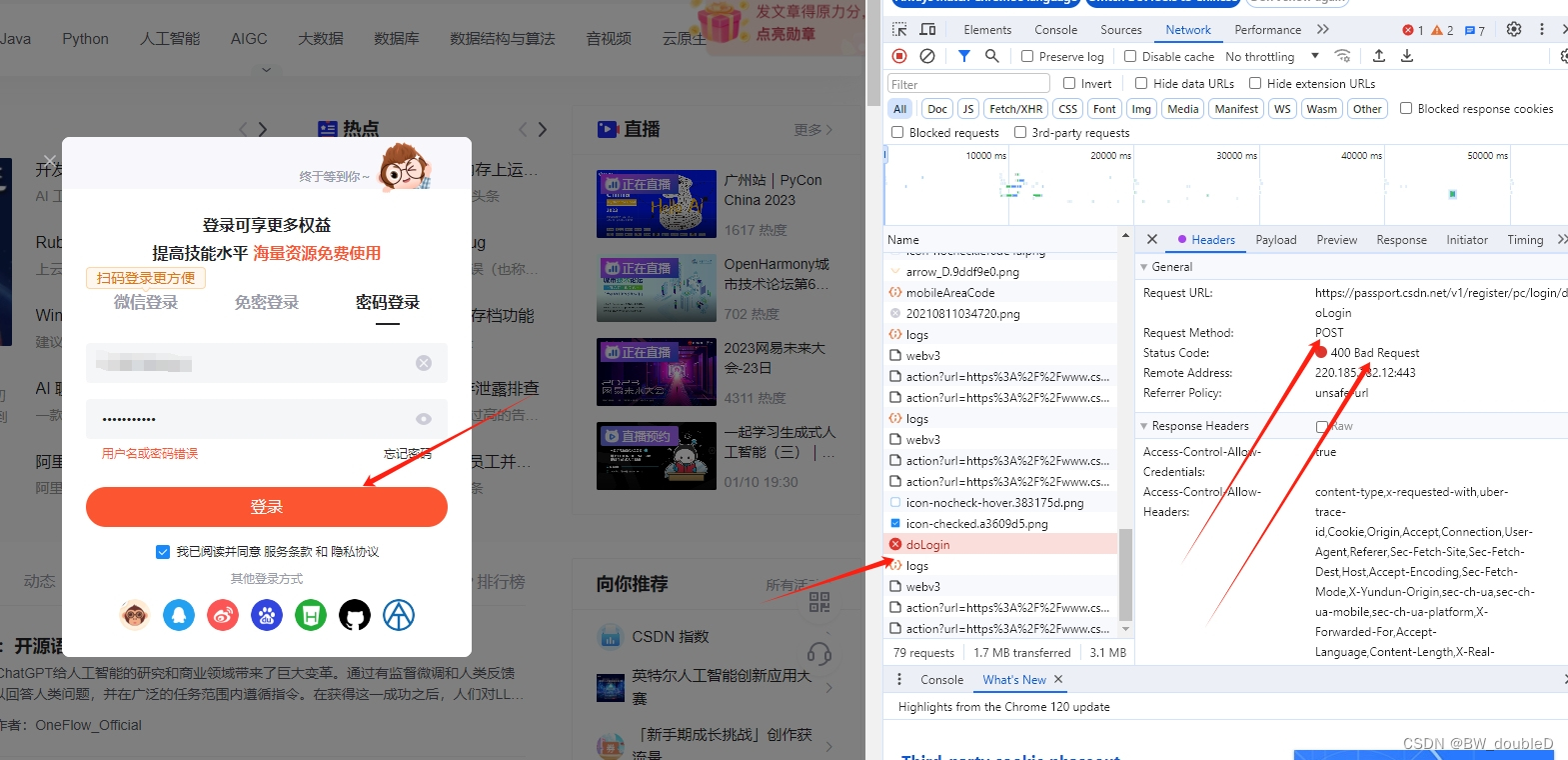Image resolution: width=1568 pixels, height=760 pixels.
Task: Check 3rd-party requests checkbox
Action: tap(1020, 132)
